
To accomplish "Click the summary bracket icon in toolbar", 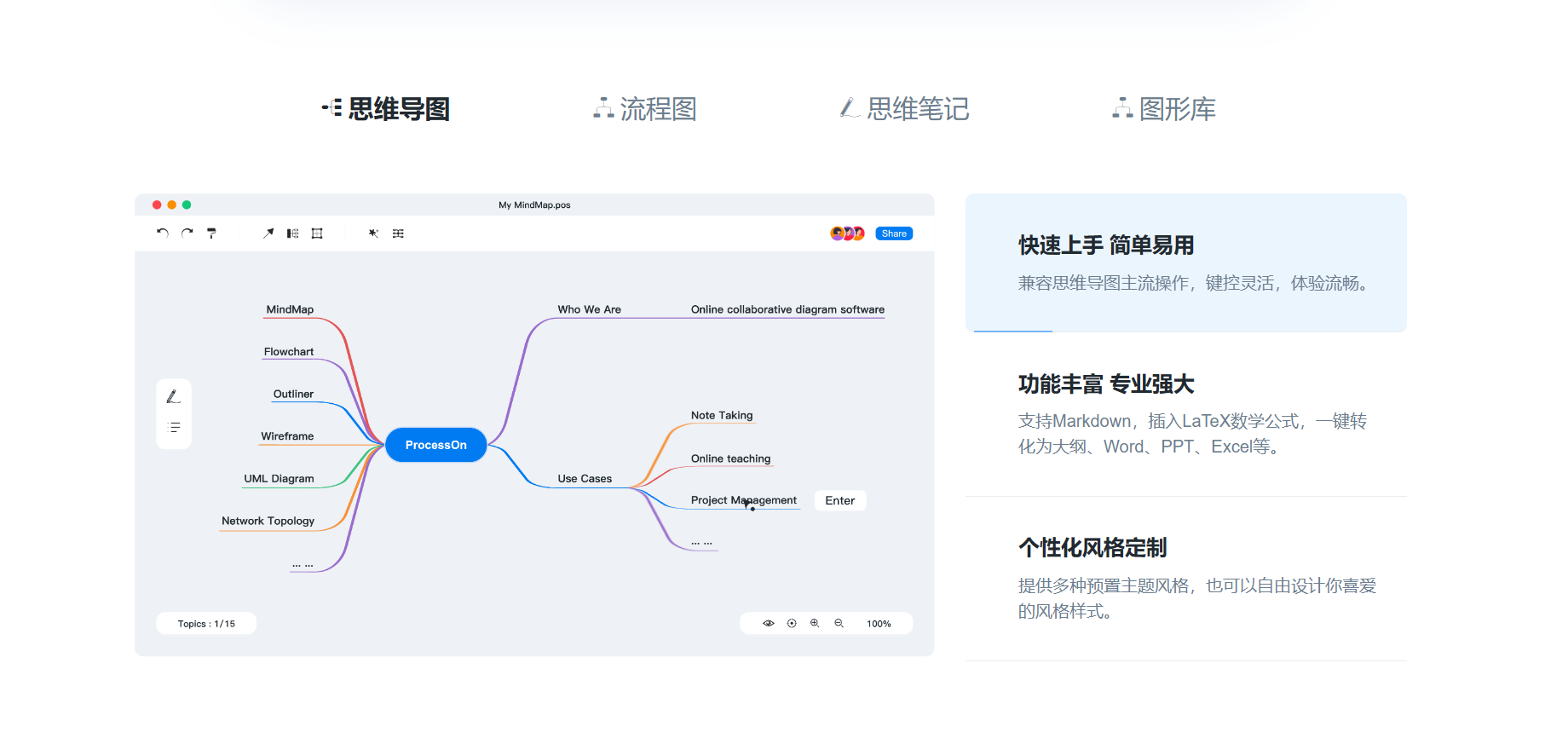I will click(292, 233).
